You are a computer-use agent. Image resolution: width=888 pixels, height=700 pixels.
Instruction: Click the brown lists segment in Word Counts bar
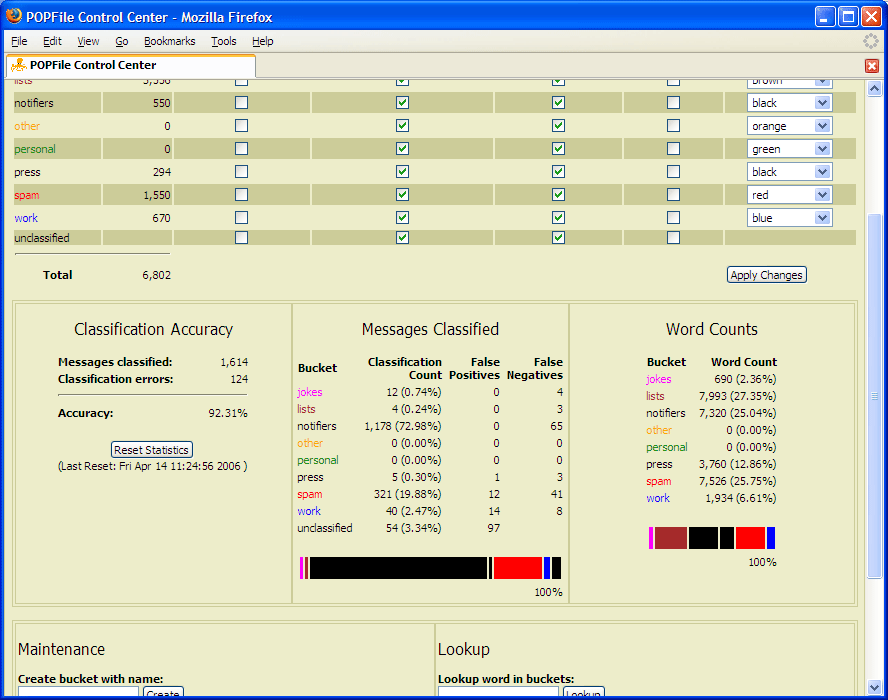click(671, 538)
